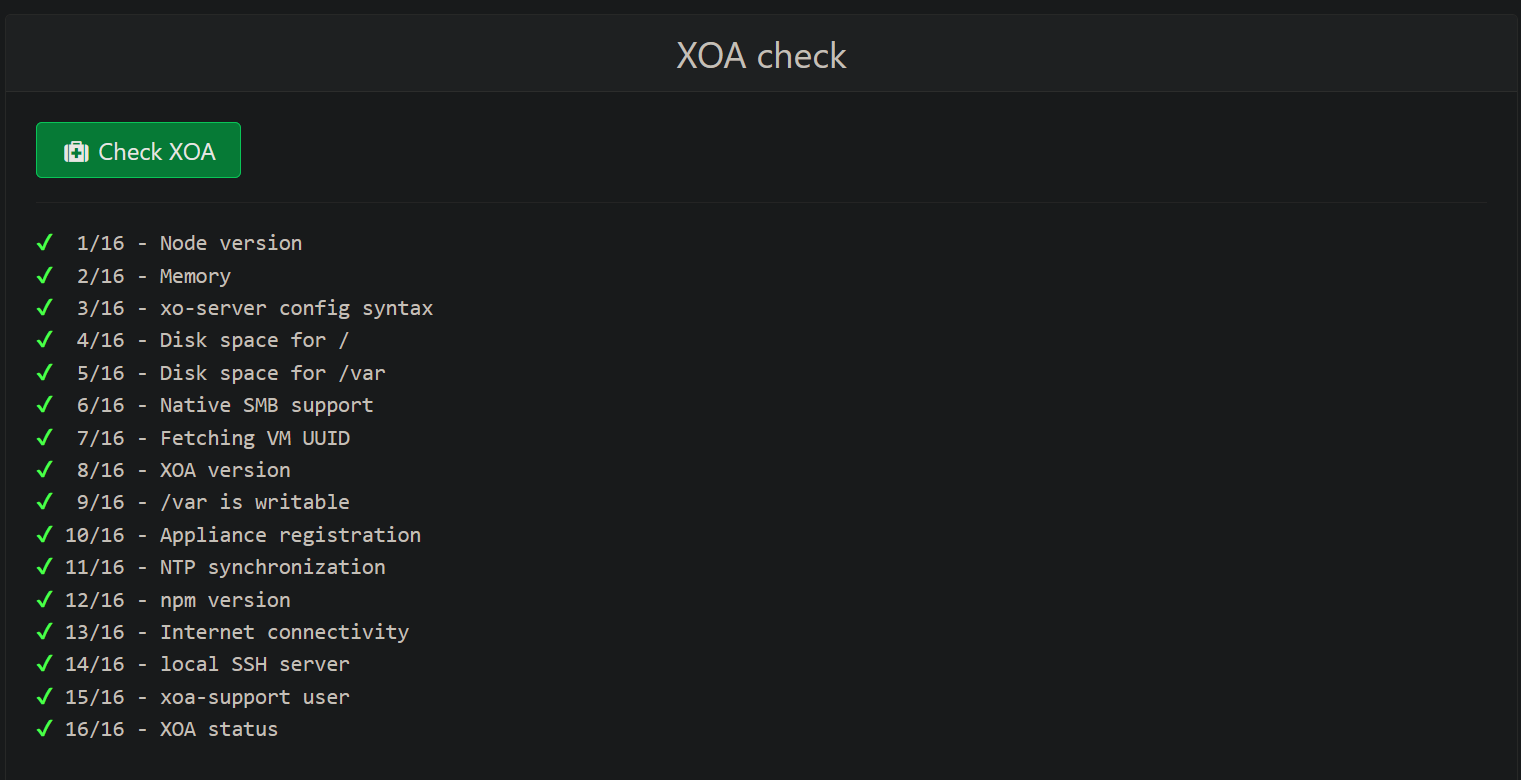Click checkmark beside XOA status

pos(44,729)
